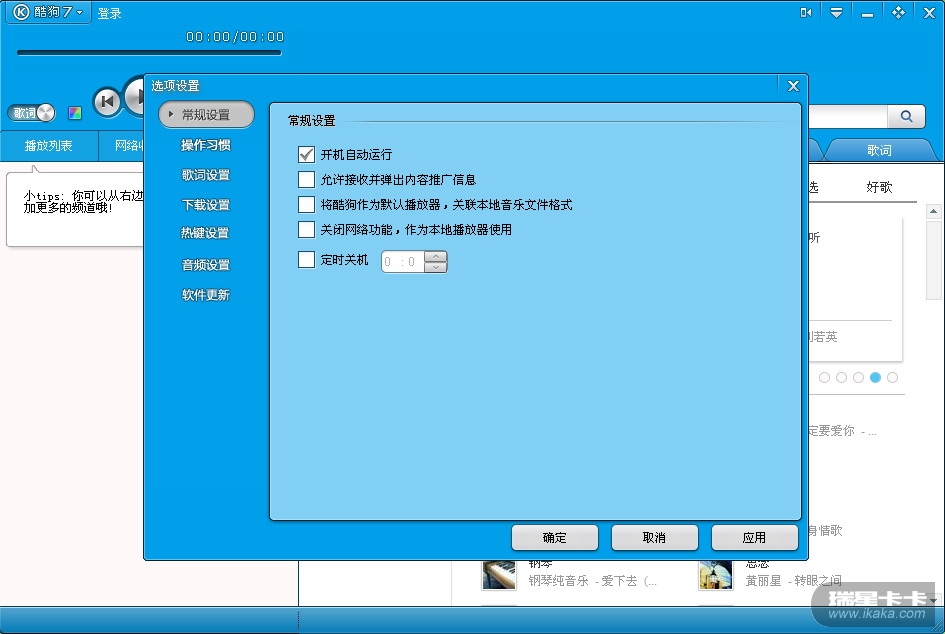
Task: Decrease shutdown timer with down arrow
Action: tap(436, 267)
